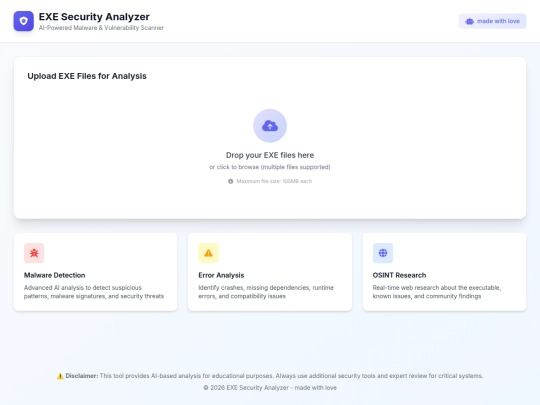Click the shield logo icon in header

click(23, 21)
